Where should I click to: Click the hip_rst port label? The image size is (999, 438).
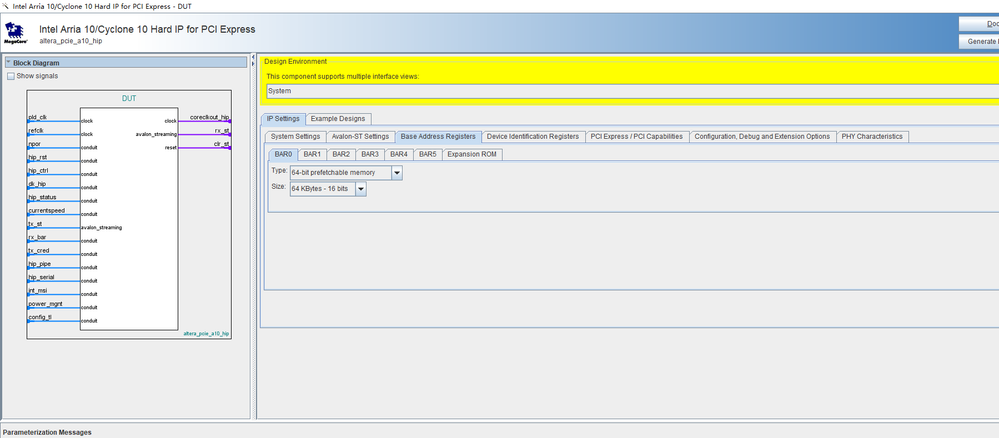tap(38, 157)
